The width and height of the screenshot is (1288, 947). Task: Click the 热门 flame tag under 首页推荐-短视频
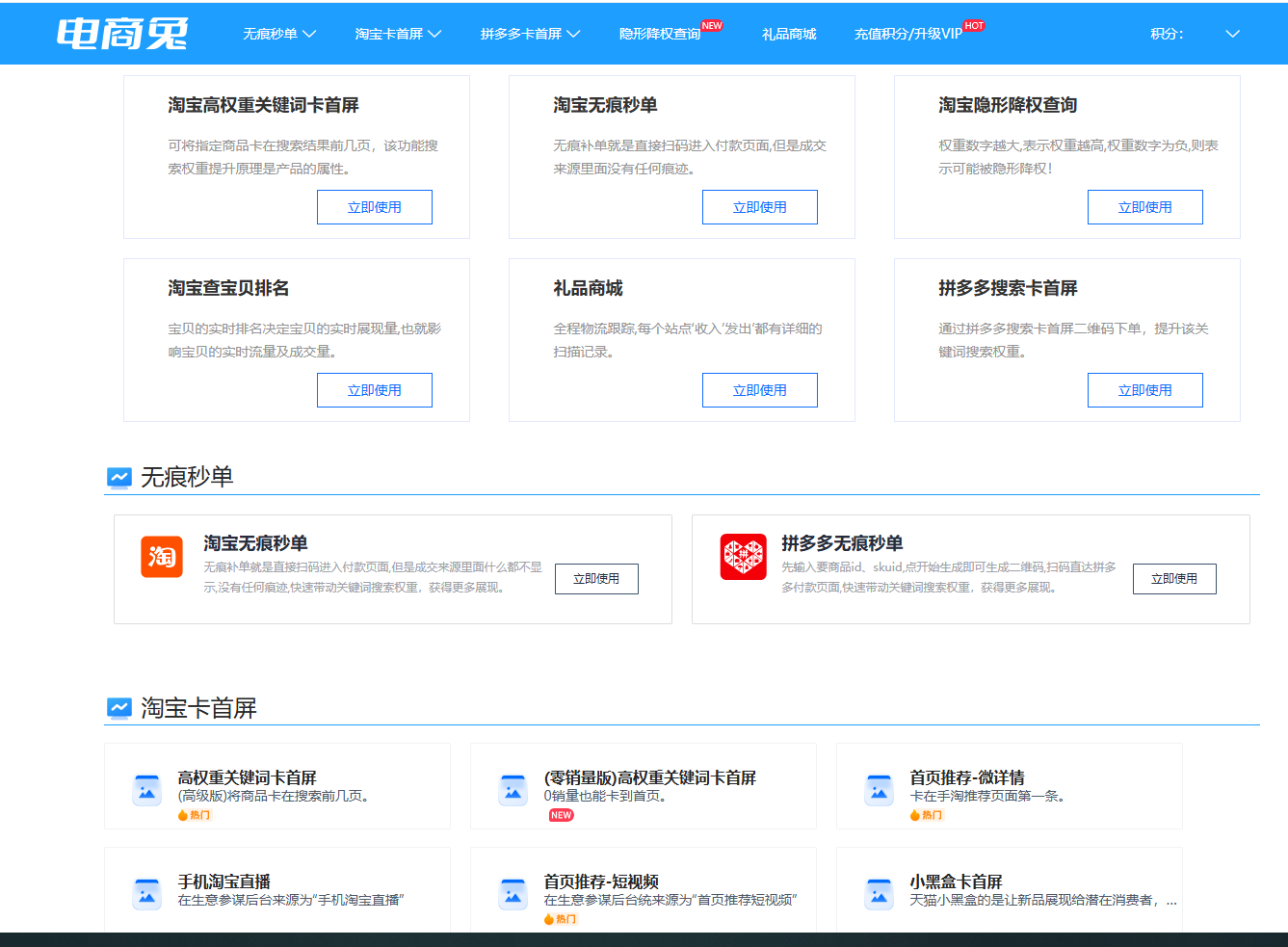click(561, 919)
